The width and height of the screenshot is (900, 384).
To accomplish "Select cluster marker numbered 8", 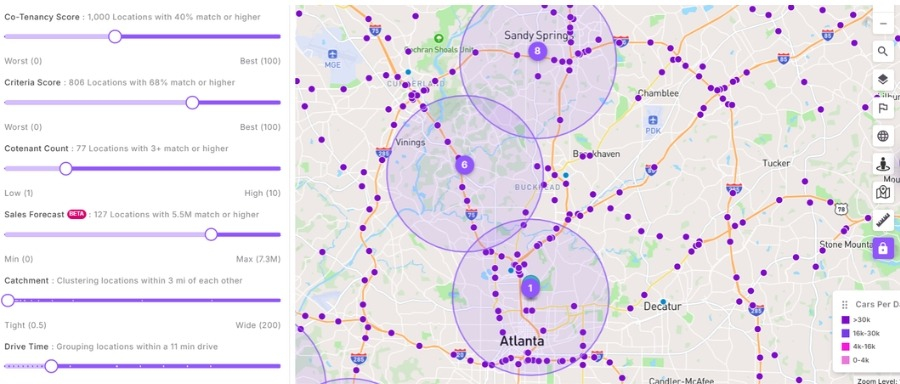I will coord(537,51).
